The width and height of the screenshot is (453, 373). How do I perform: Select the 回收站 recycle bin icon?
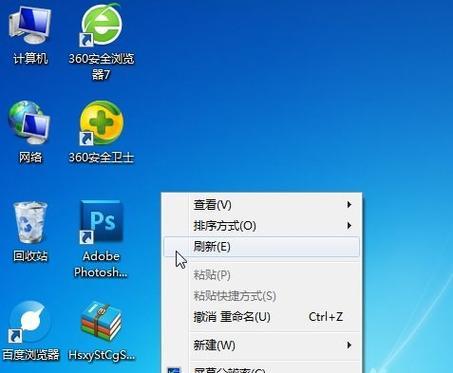[x=30, y=222]
